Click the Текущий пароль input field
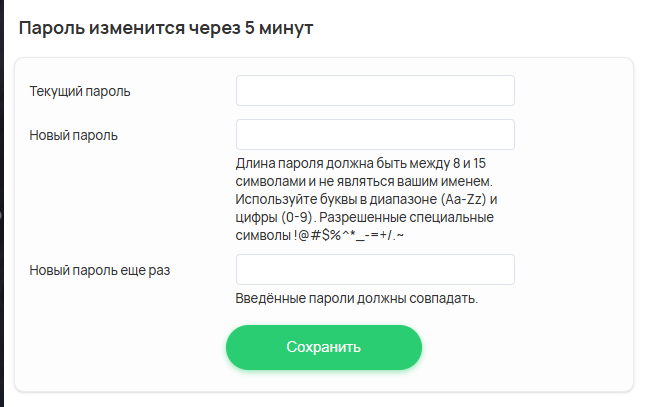The width and height of the screenshot is (664, 407). point(375,91)
